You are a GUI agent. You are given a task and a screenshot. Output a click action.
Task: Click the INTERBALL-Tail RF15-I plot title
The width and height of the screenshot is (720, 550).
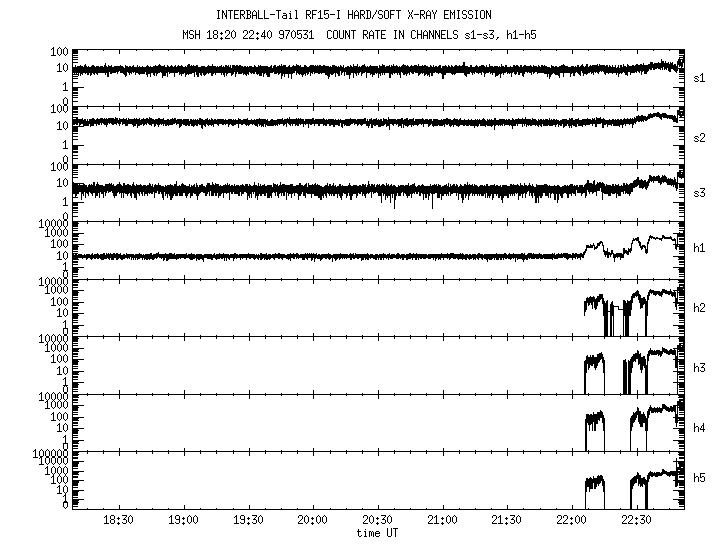point(353,16)
